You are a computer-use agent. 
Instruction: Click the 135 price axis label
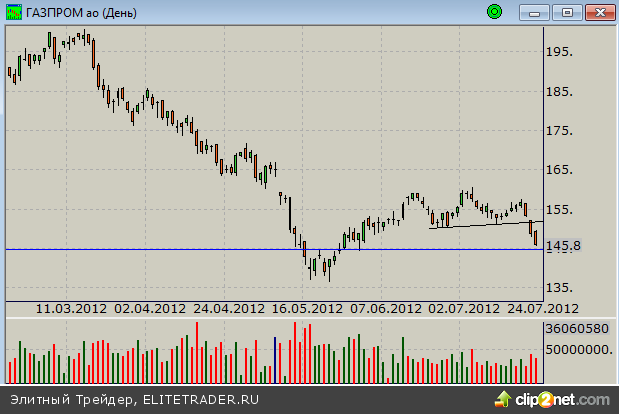(560, 289)
